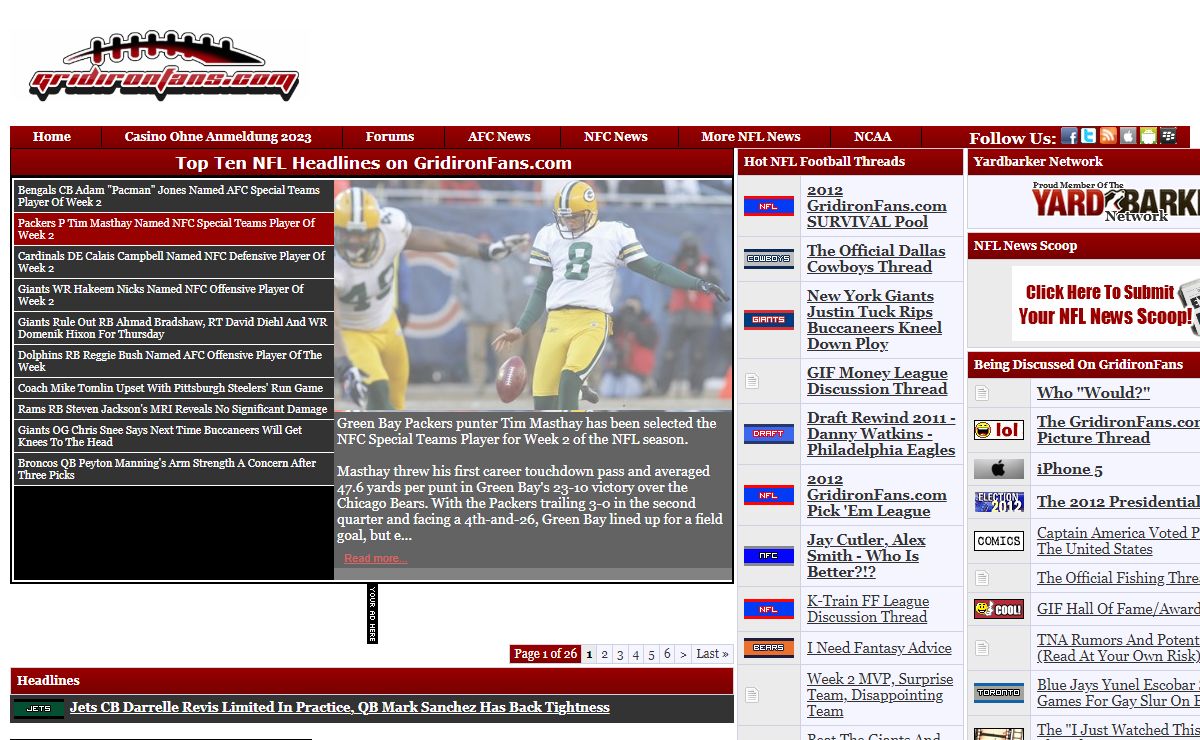This screenshot has height=740, width=1200.
Task: Click the vertical Your Ad Here strip
Action: point(372,613)
